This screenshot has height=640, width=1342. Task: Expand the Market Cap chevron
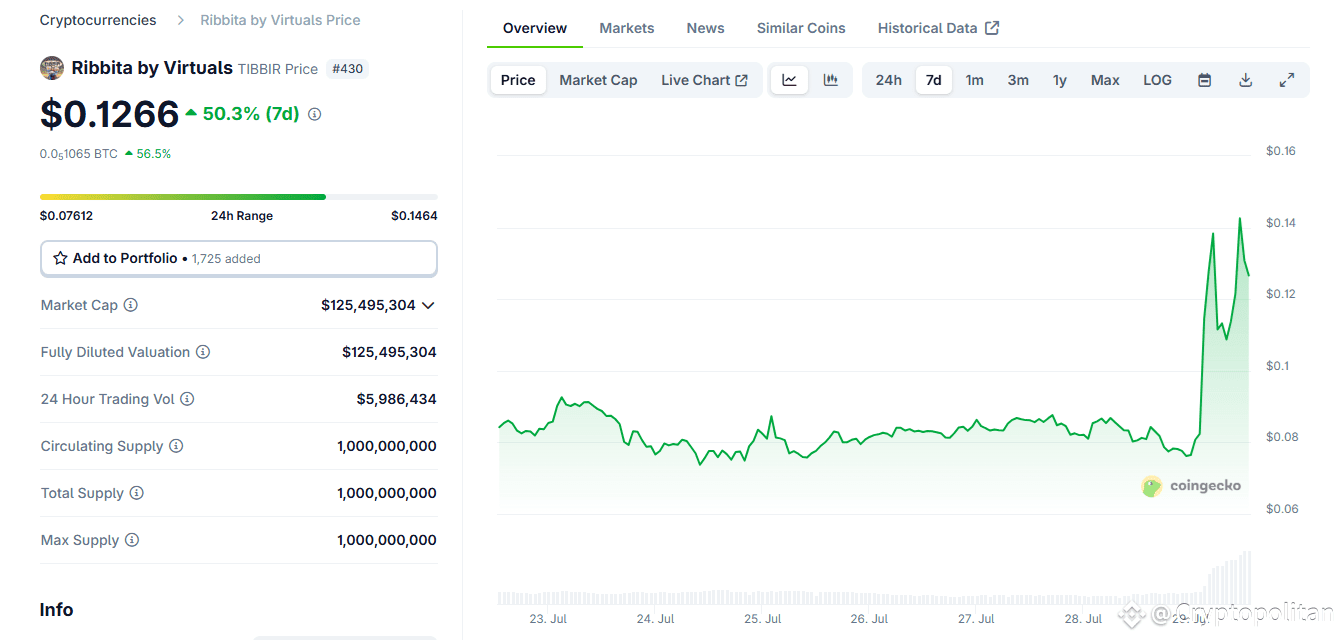429,305
